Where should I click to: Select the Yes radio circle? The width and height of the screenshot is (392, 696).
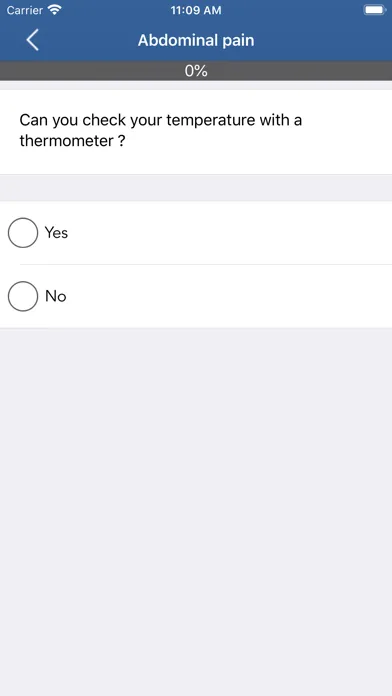(23, 233)
